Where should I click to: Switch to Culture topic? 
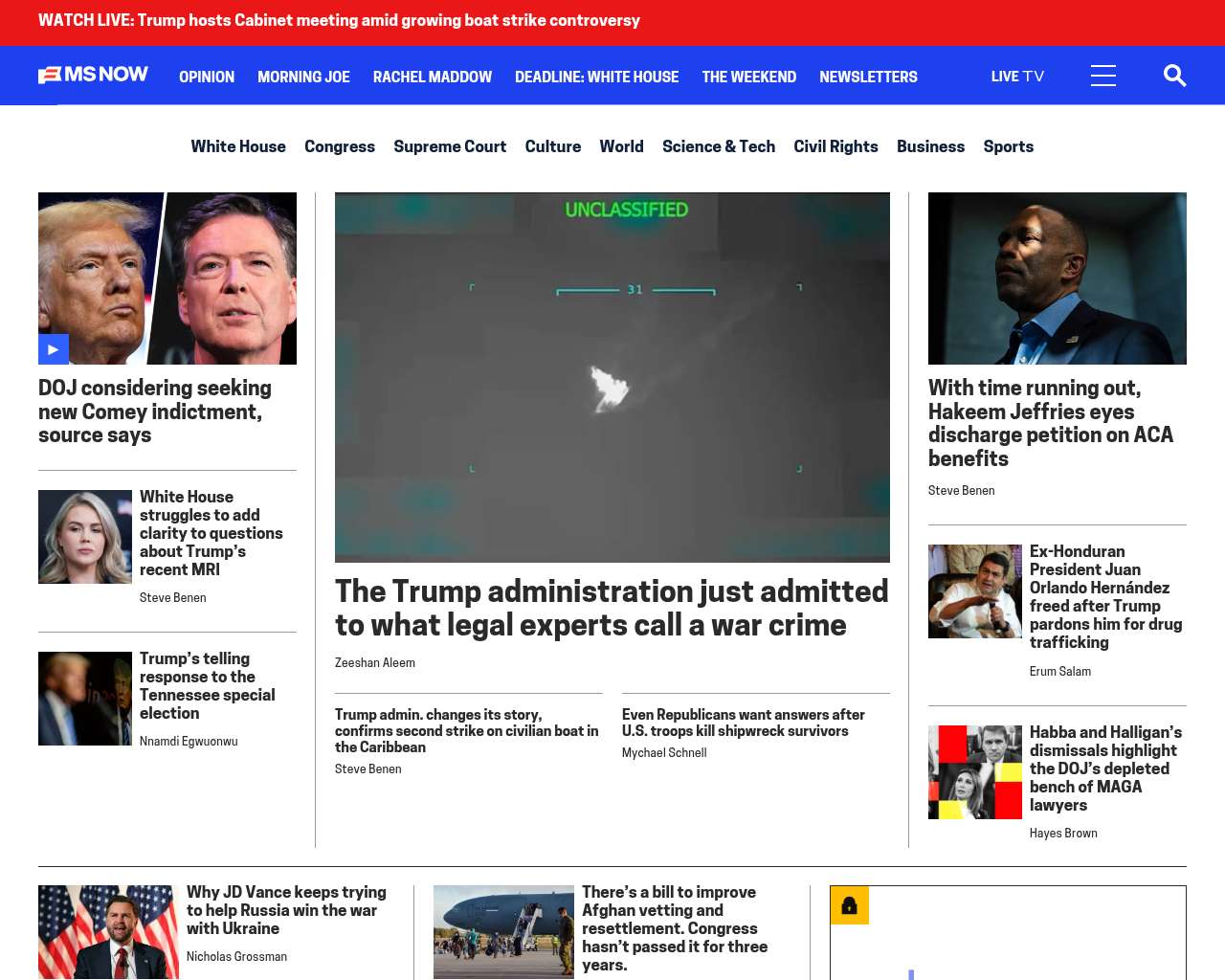(553, 146)
